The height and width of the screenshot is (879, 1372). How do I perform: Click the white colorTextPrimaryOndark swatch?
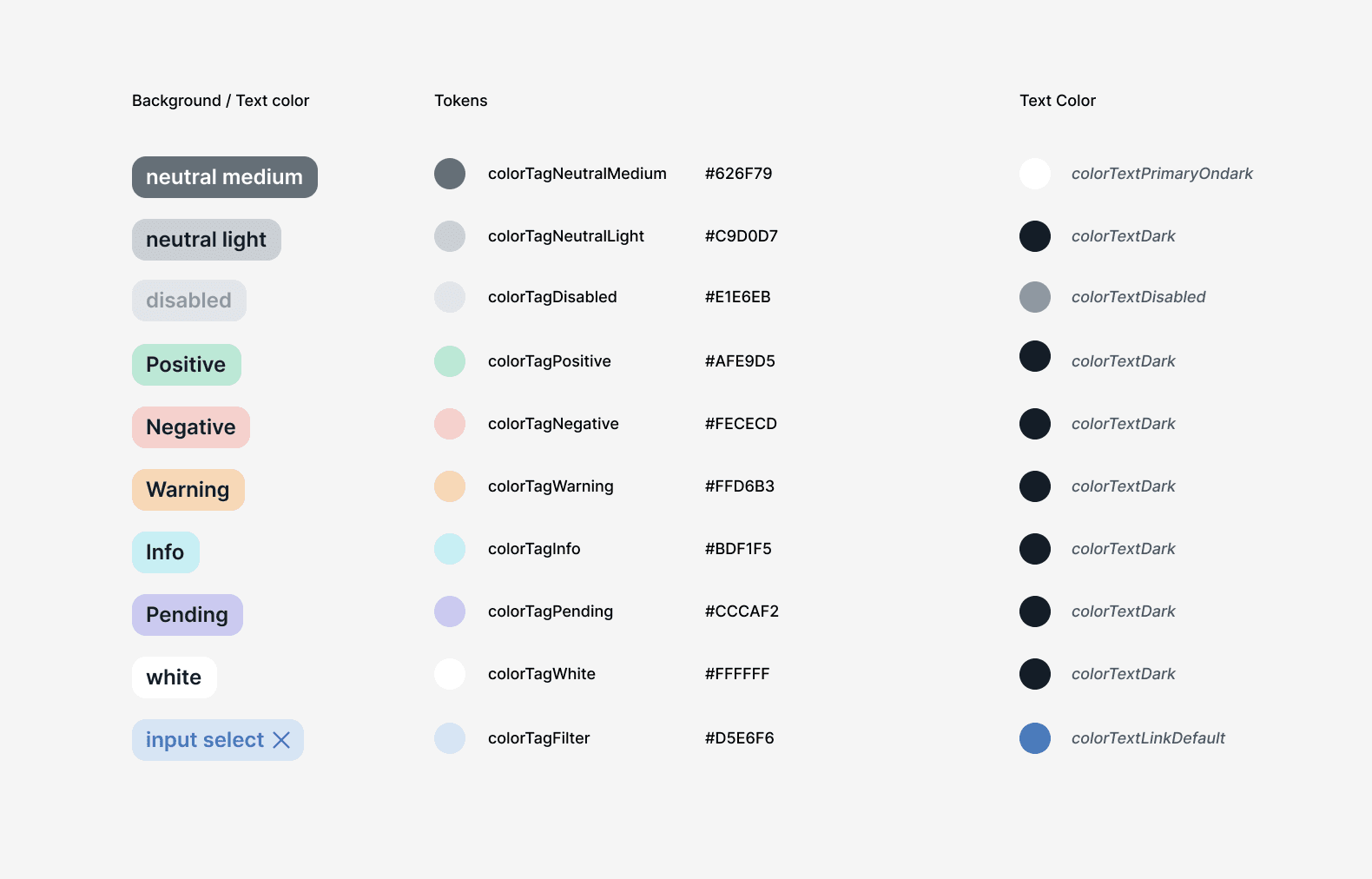pos(1035,174)
